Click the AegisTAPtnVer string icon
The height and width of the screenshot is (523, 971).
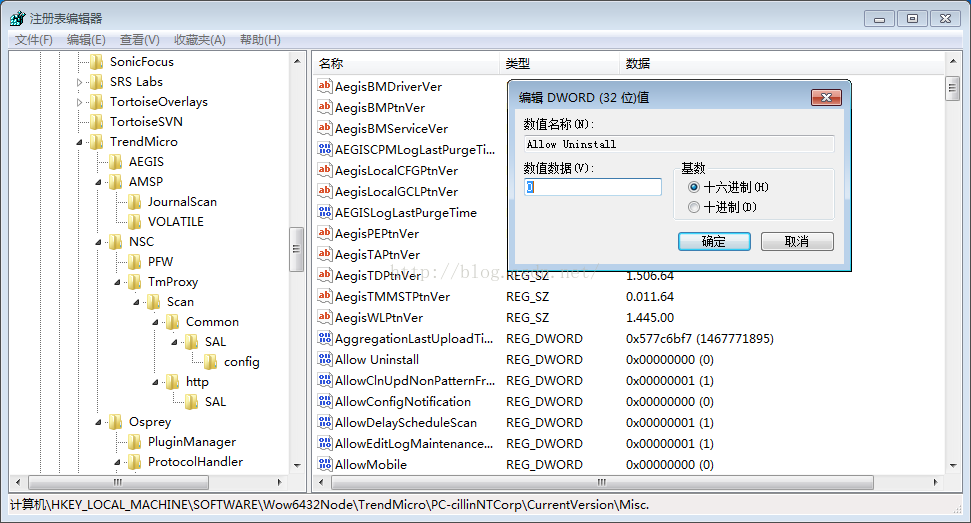tap(324, 254)
